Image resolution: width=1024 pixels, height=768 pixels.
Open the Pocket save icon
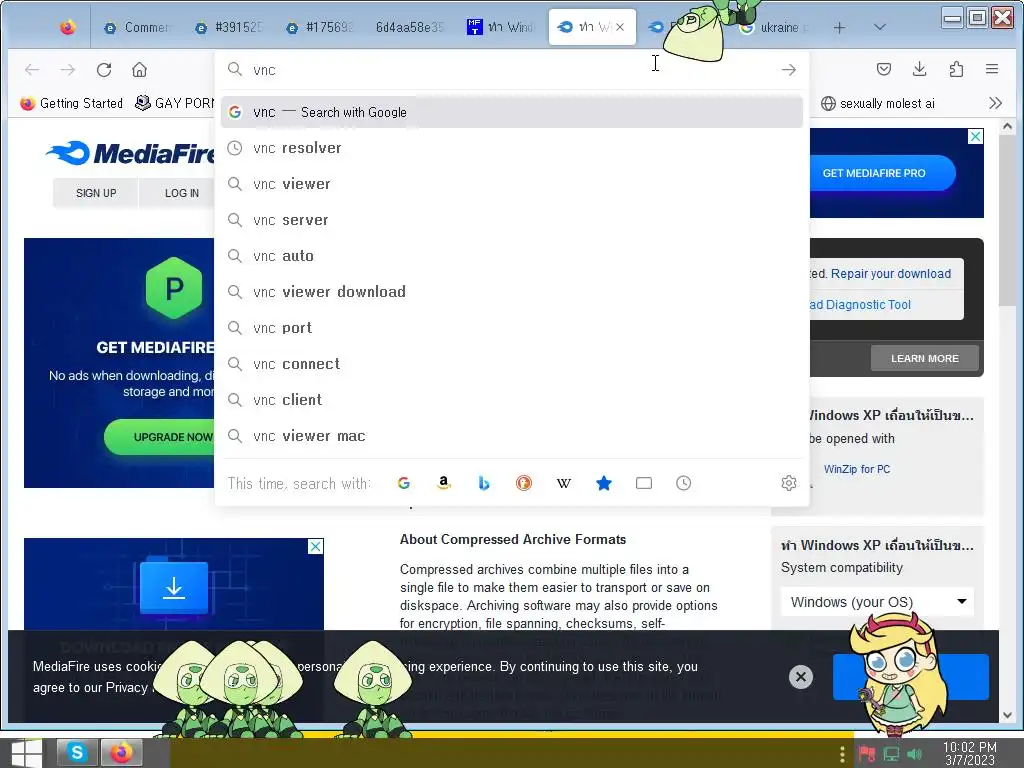coord(884,69)
